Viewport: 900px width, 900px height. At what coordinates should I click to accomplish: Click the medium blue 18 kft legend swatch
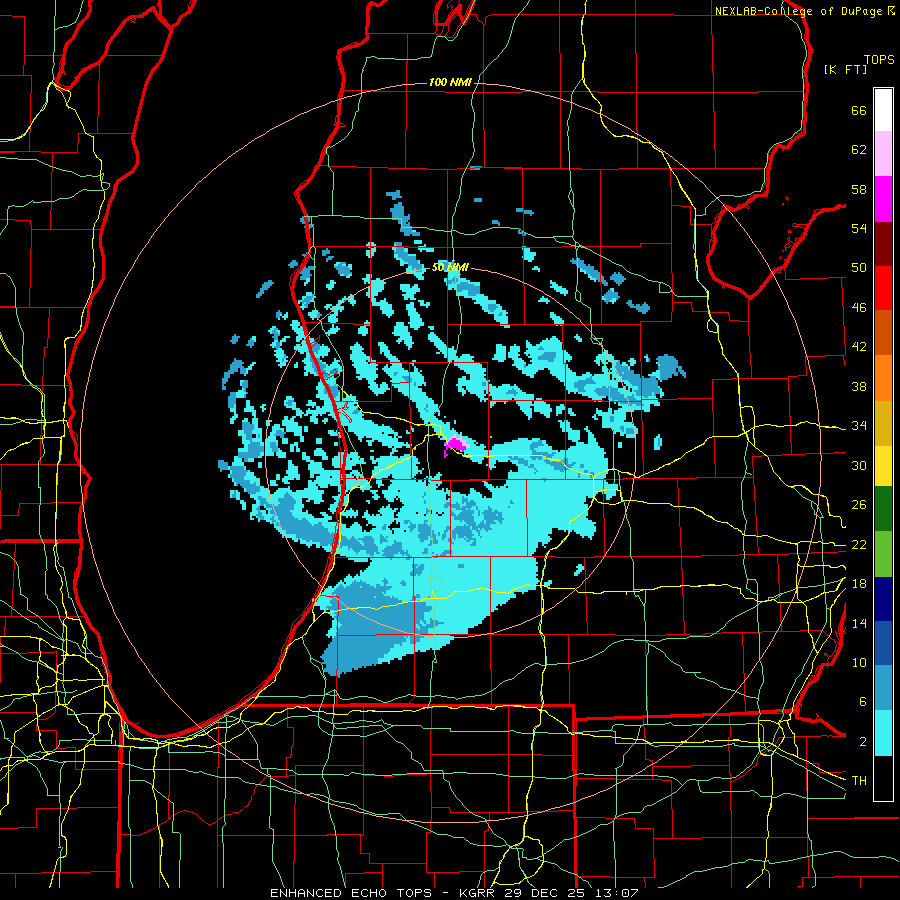(x=883, y=643)
